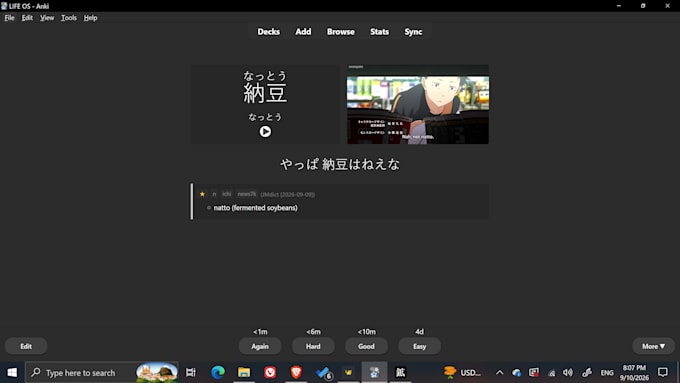Rate the card as Good
Viewport: 680px width, 383px height.
[x=366, y=346]
